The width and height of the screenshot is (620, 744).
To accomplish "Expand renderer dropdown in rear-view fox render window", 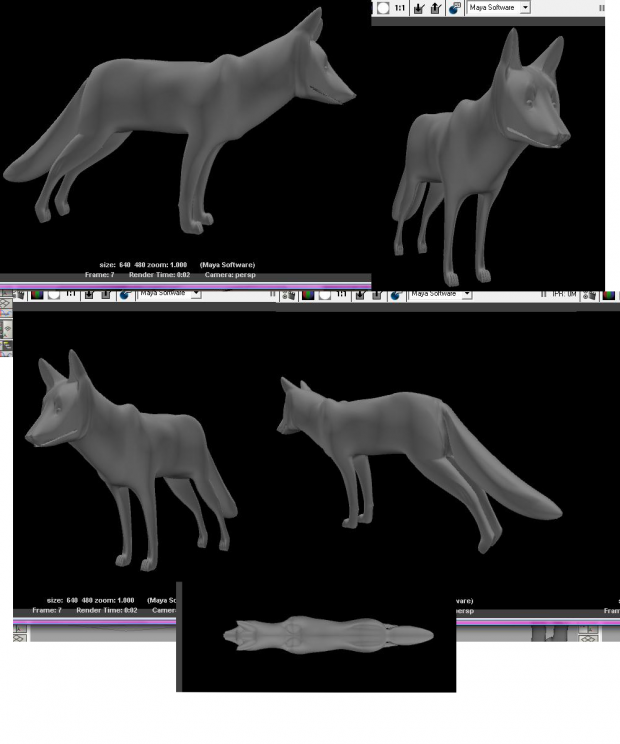I will [x=467, y=294].
